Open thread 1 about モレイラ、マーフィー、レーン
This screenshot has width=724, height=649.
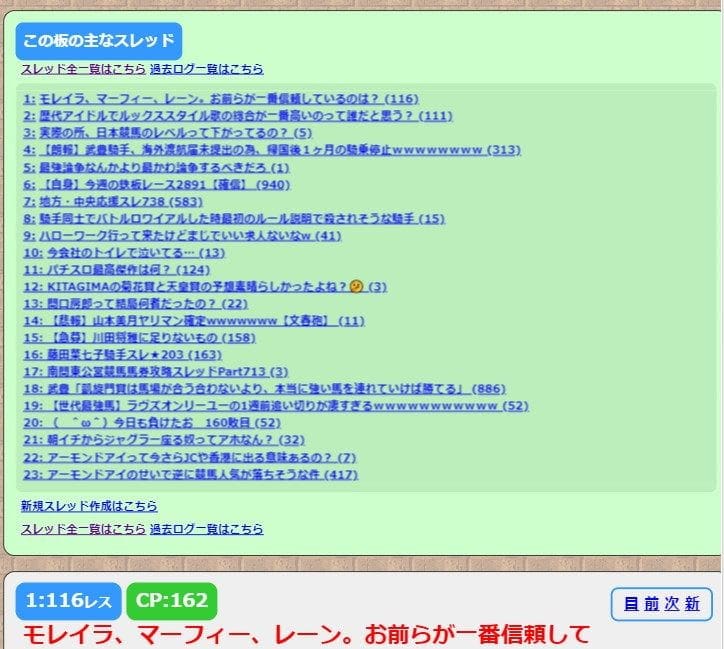pos(220,98)
